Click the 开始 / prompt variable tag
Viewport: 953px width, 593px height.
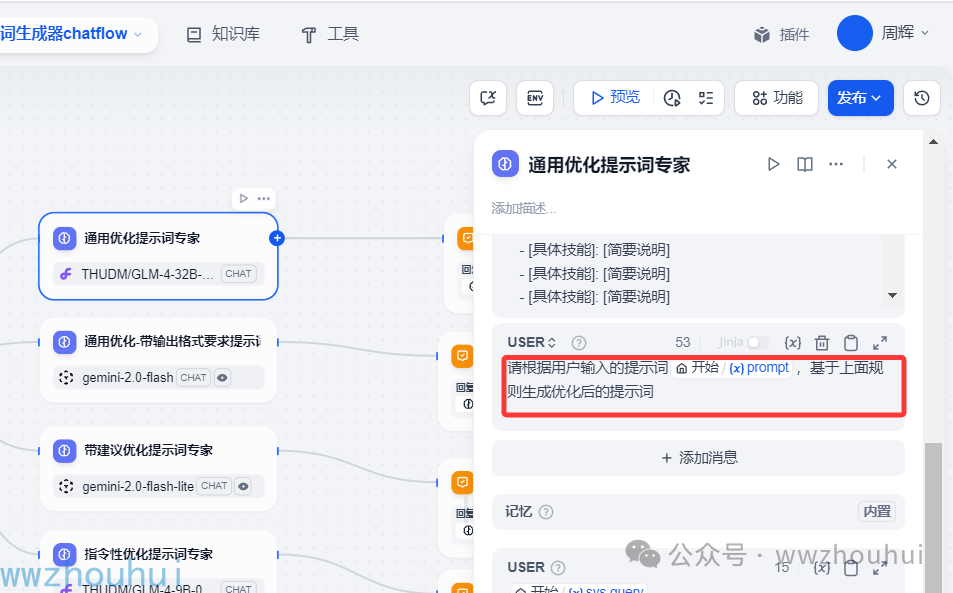click(732, 368)
